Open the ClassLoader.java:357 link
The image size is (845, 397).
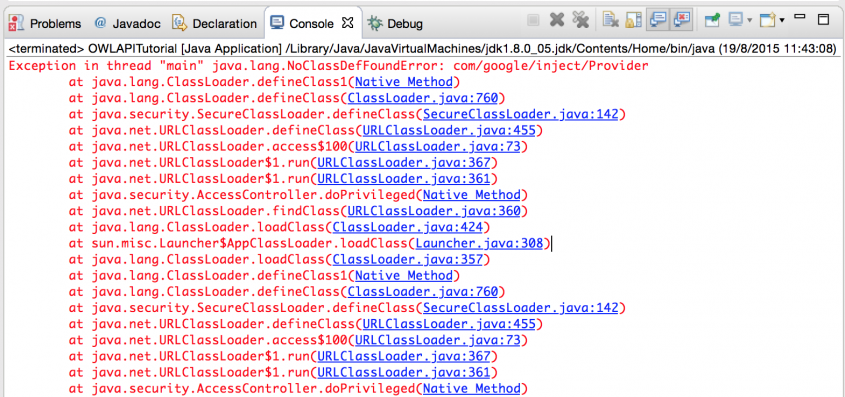407,260
